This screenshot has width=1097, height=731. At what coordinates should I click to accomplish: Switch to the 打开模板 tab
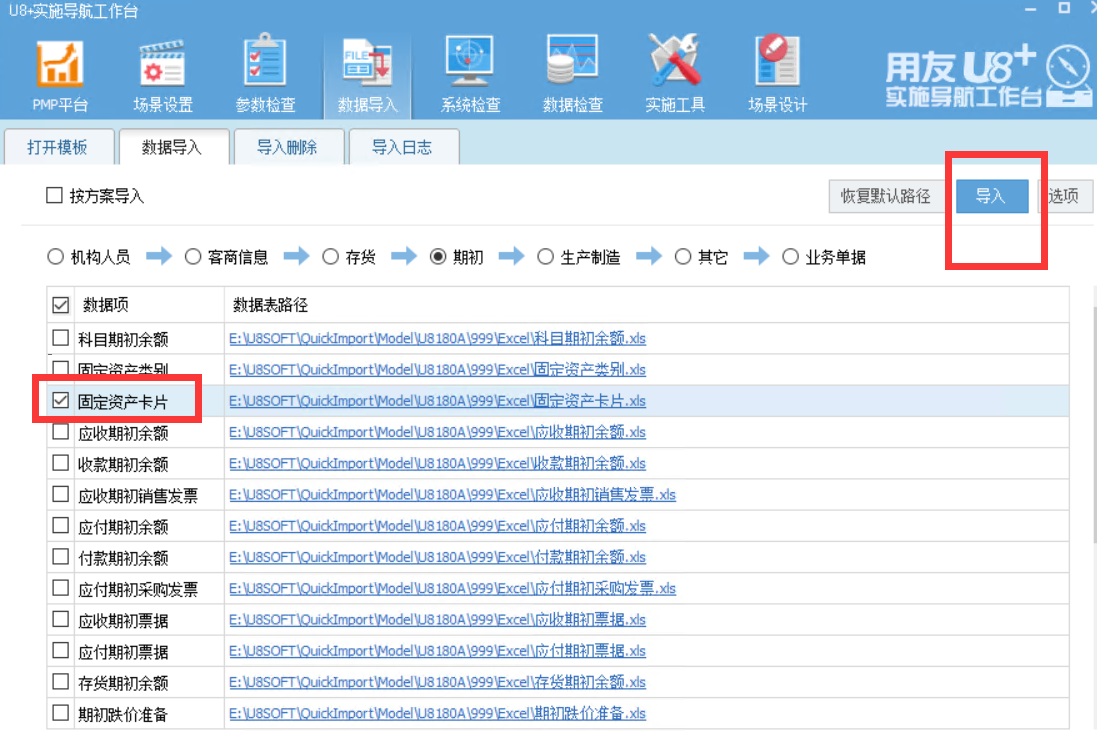click(57, 147)
